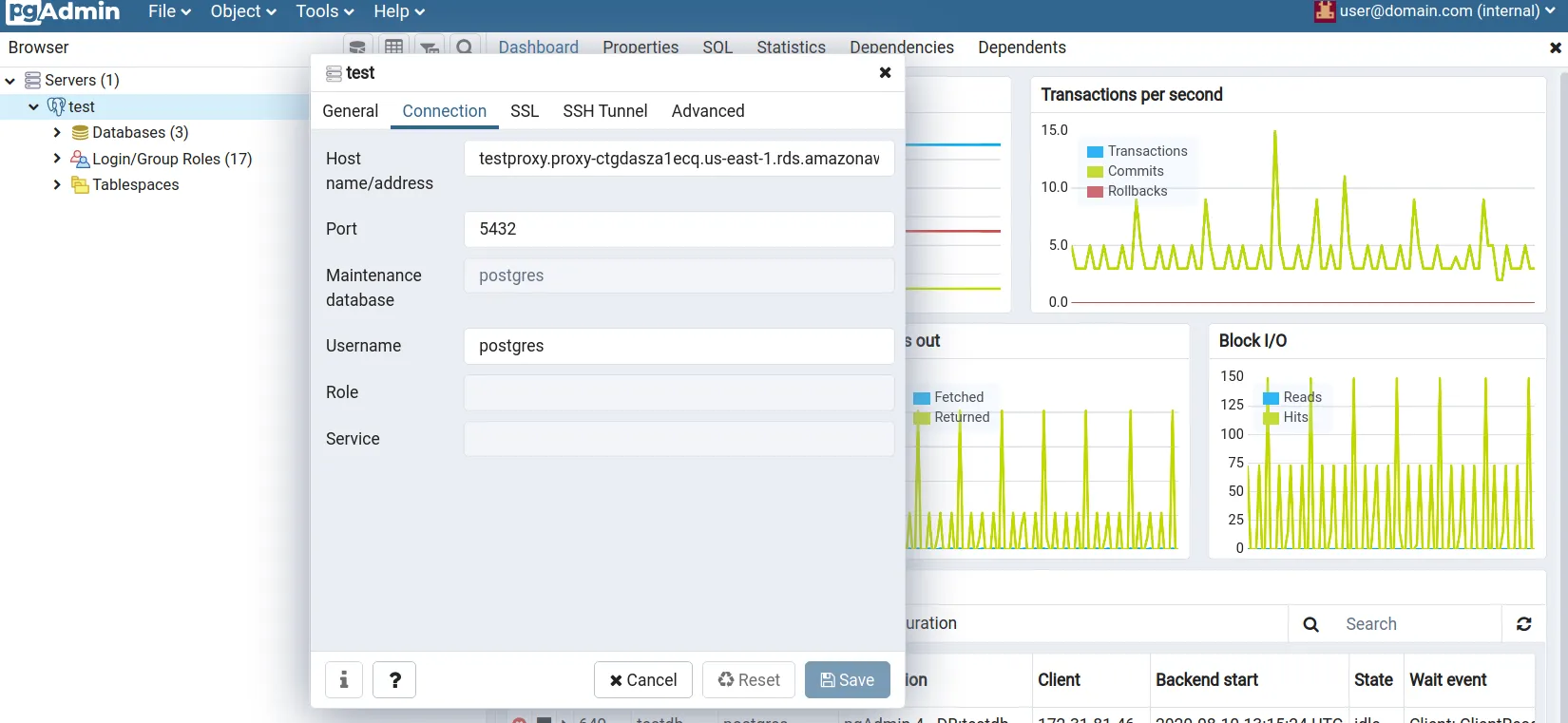Click the Role field
Viewport: 1568px width, 723px height.
click(679, 392)
